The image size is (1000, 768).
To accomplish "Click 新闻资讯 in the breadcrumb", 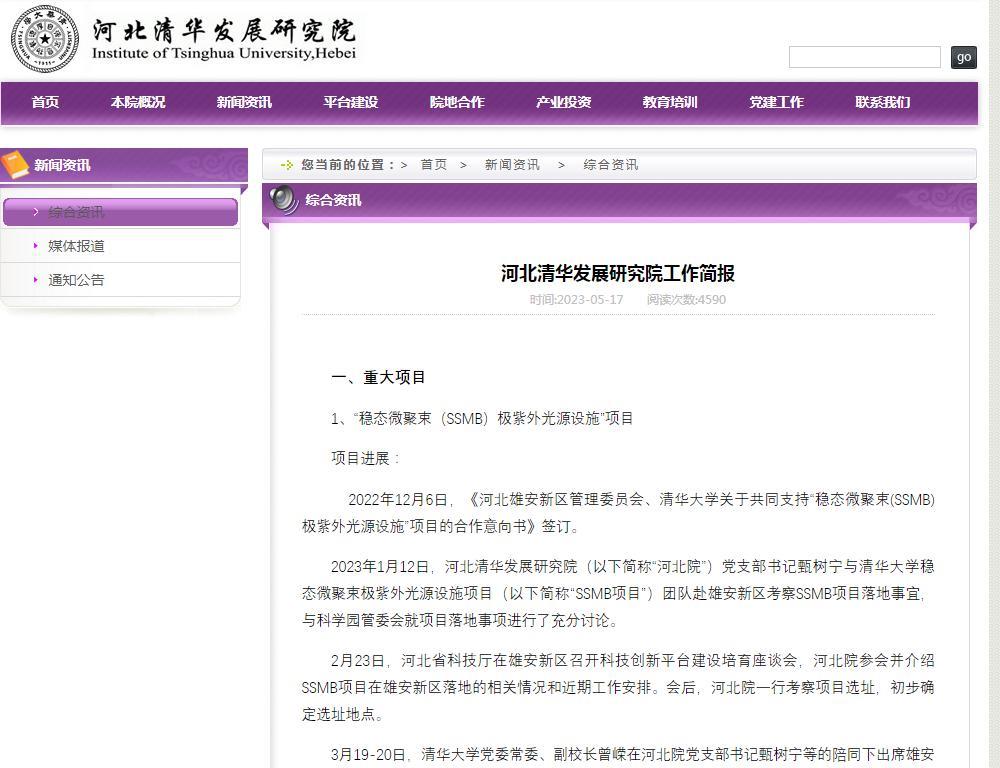I will 512,165.
